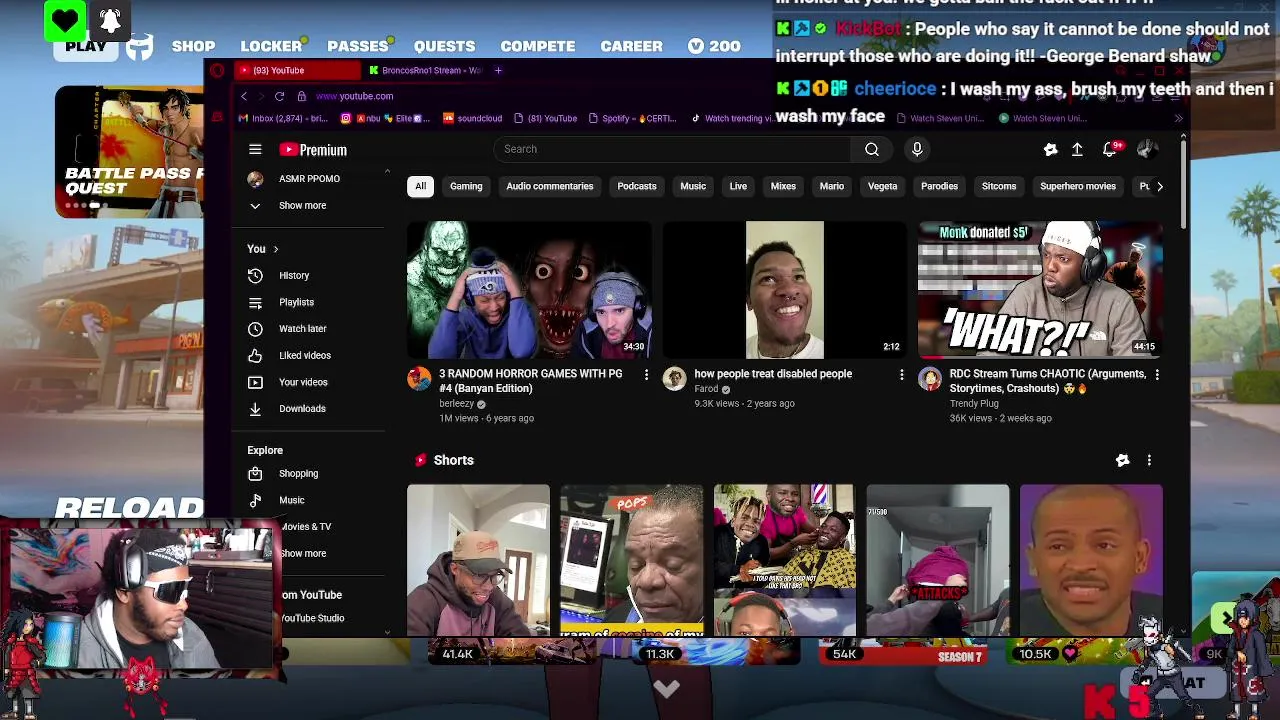Open the account avatar menu
1280x720 pixels.
(1147, 149)
